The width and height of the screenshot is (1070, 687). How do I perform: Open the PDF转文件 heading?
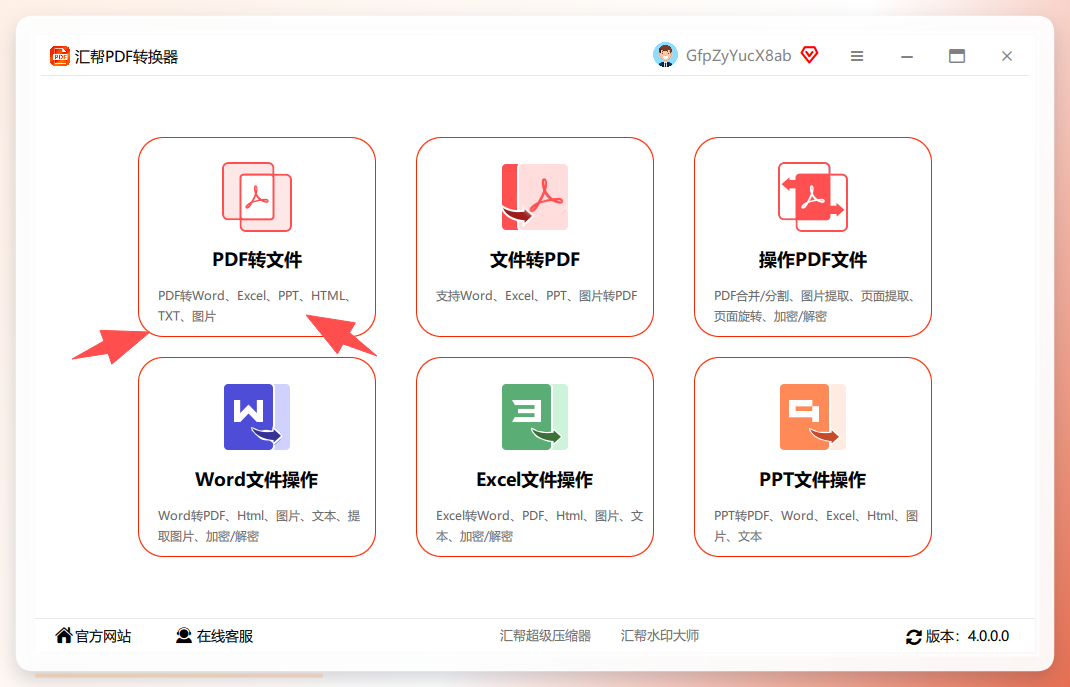257,260
